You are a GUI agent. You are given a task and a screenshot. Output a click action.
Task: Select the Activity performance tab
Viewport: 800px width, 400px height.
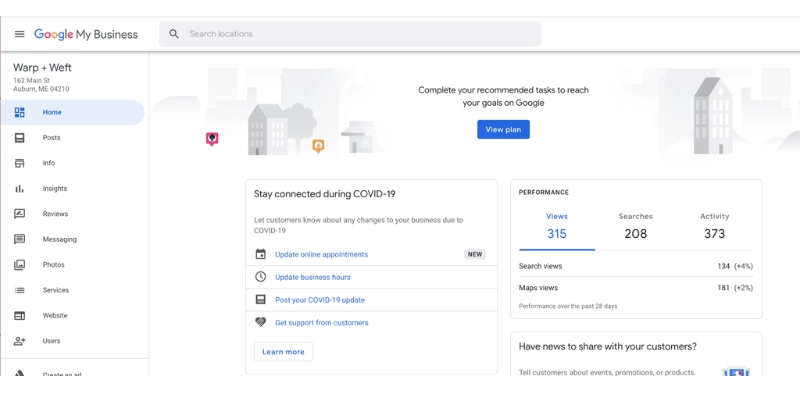click(x=714, y=227)
